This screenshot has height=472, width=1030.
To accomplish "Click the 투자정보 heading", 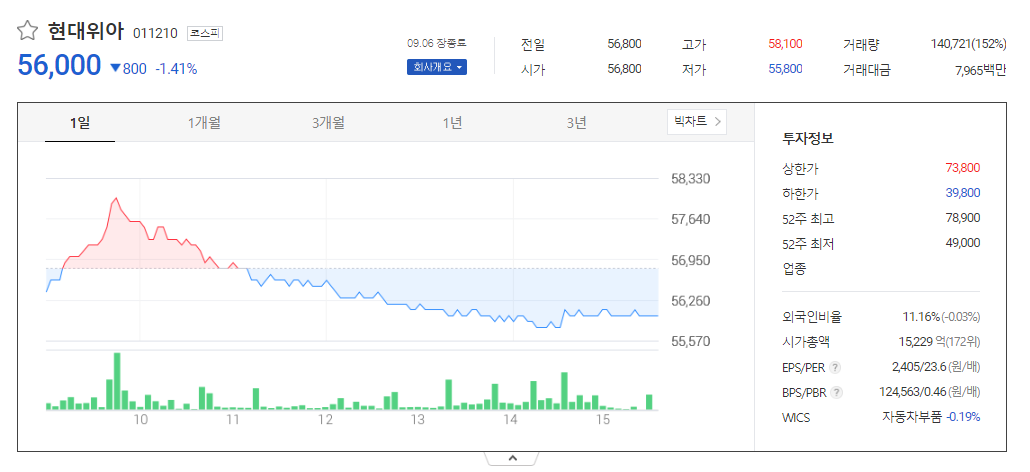I will click(807, 139).
